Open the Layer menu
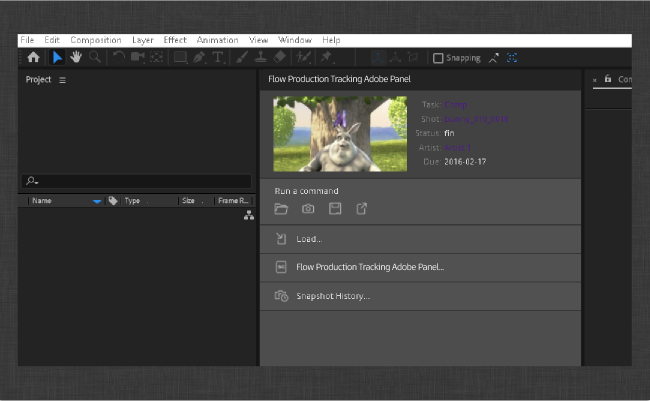Image resolution: width=650 pixels, height=401 pixels. [x=143, y=40]
